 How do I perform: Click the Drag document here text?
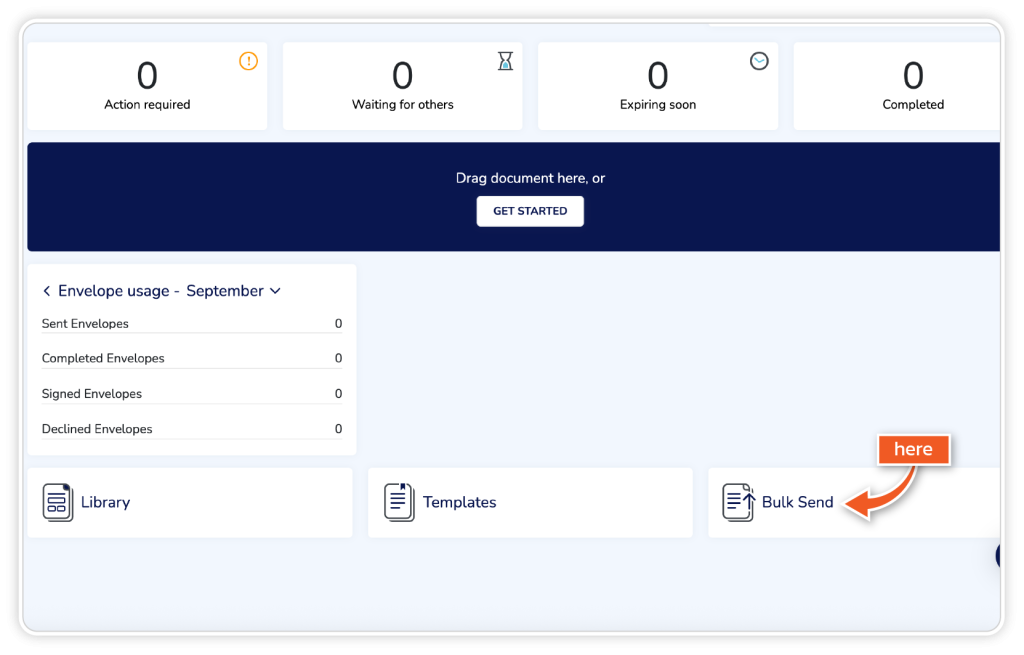(530, 178)
